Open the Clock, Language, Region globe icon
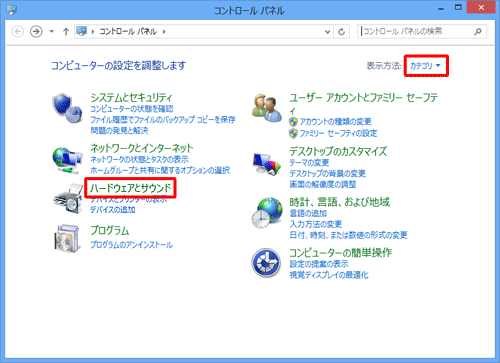The width and height of the screenshot is (500, 363). tap(267, 213)
